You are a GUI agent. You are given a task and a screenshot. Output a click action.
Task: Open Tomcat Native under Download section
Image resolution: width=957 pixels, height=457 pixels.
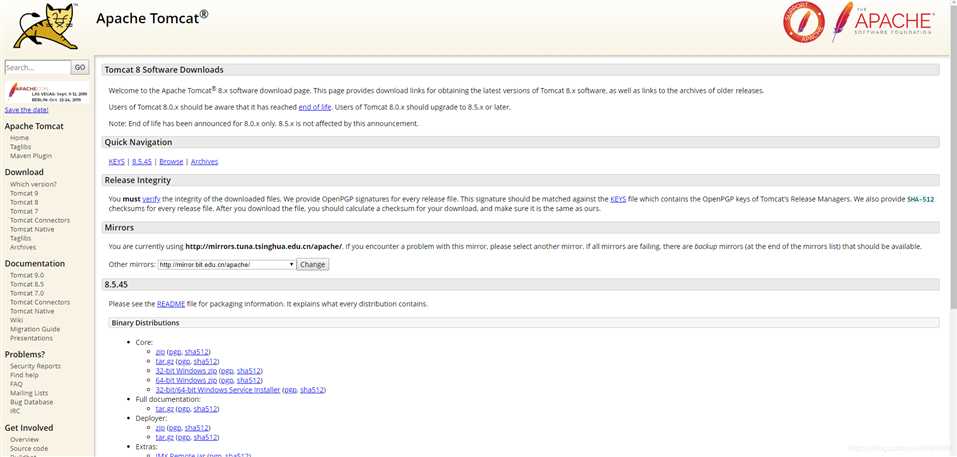pyautogui.click(x=32, y=229)
